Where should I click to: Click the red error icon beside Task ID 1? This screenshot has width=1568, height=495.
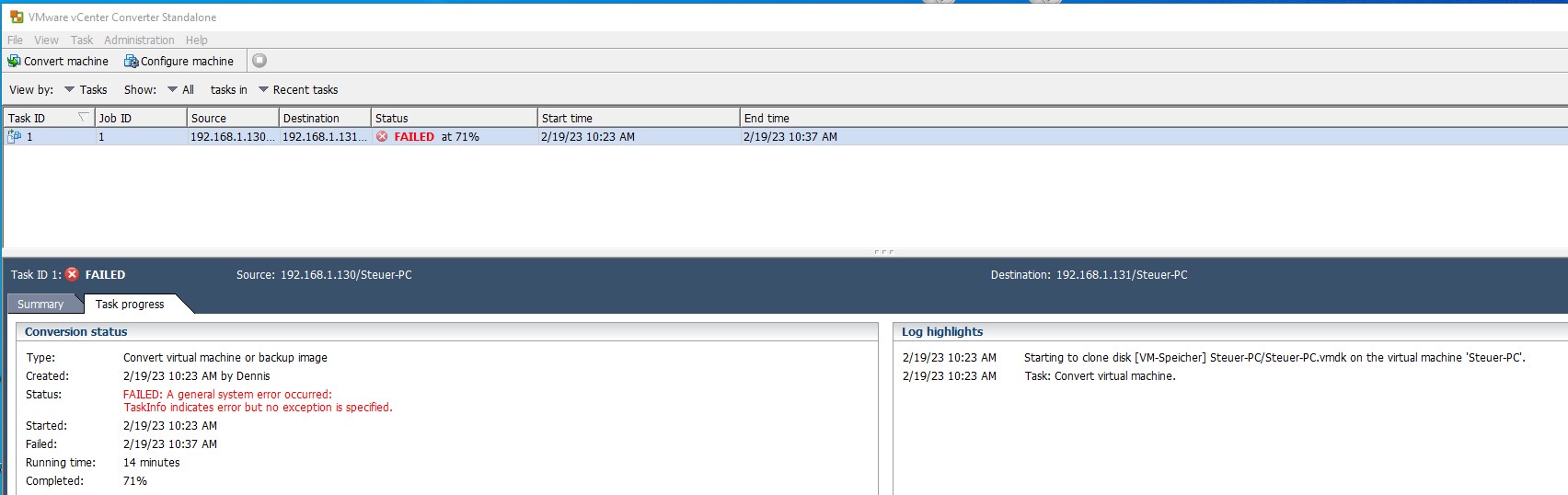tap(72, 274)
